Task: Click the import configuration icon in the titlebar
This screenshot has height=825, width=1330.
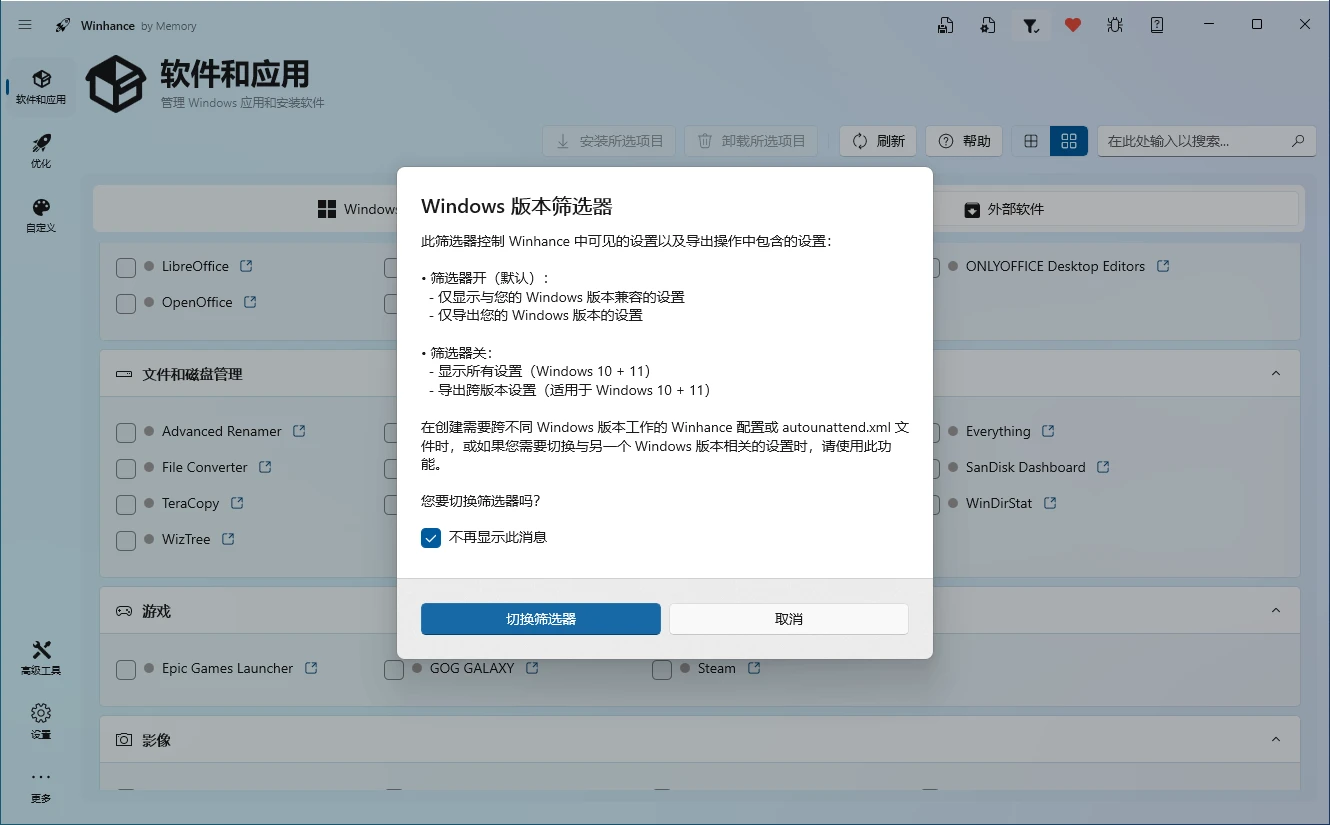Action: pyautogui.click(x=988, y=25)
